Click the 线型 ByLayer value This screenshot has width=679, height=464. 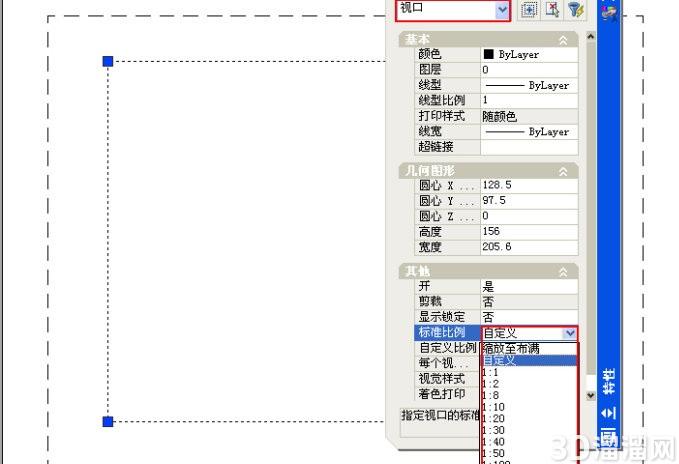(x=529, y=85)
